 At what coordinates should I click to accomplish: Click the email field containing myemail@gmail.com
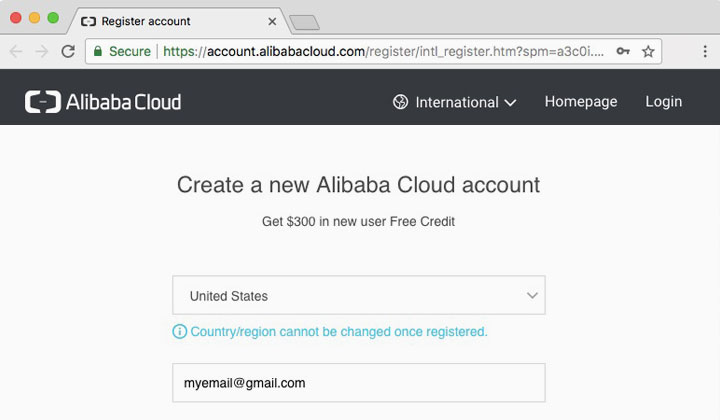[x=359, y=383]
